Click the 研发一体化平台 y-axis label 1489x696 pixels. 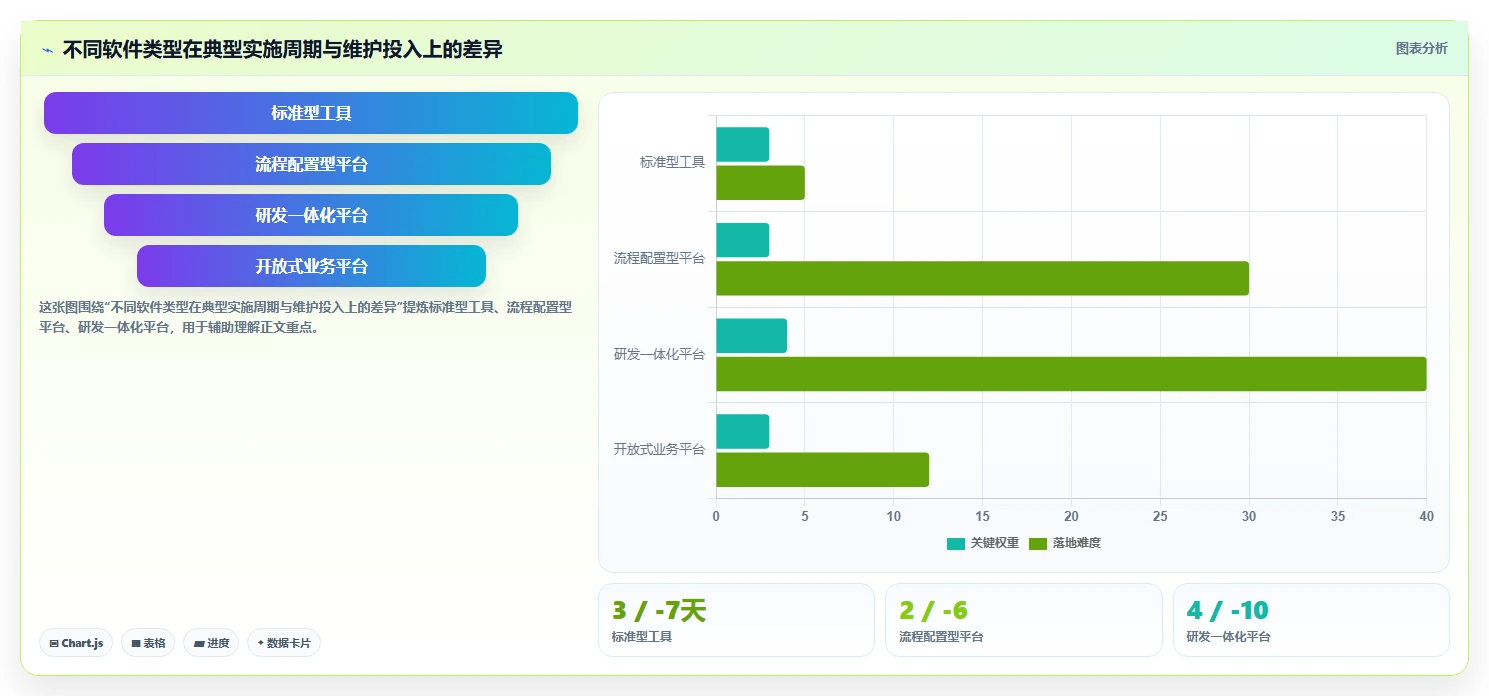tap(659, 354)
